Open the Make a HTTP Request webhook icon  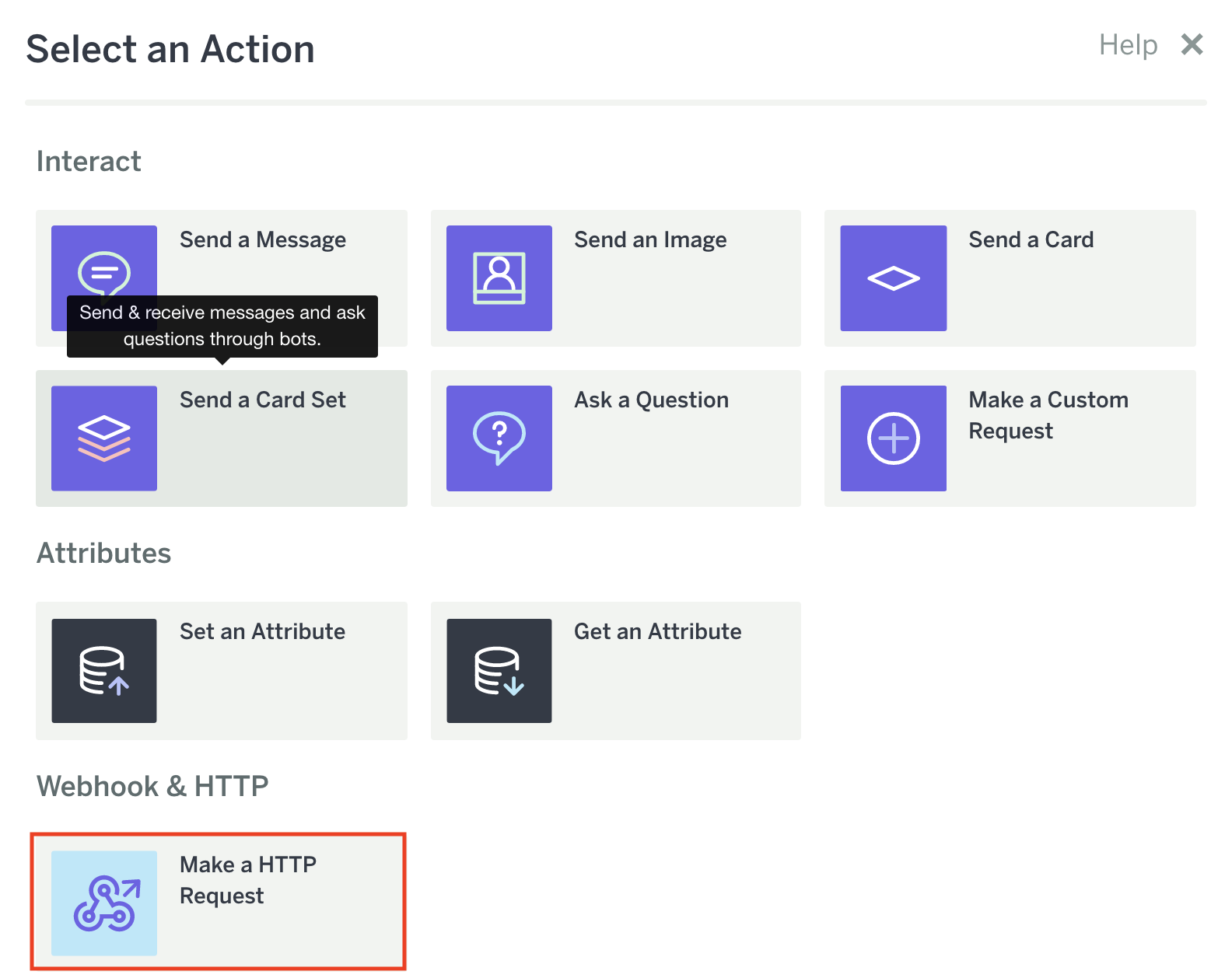point(104,903)
